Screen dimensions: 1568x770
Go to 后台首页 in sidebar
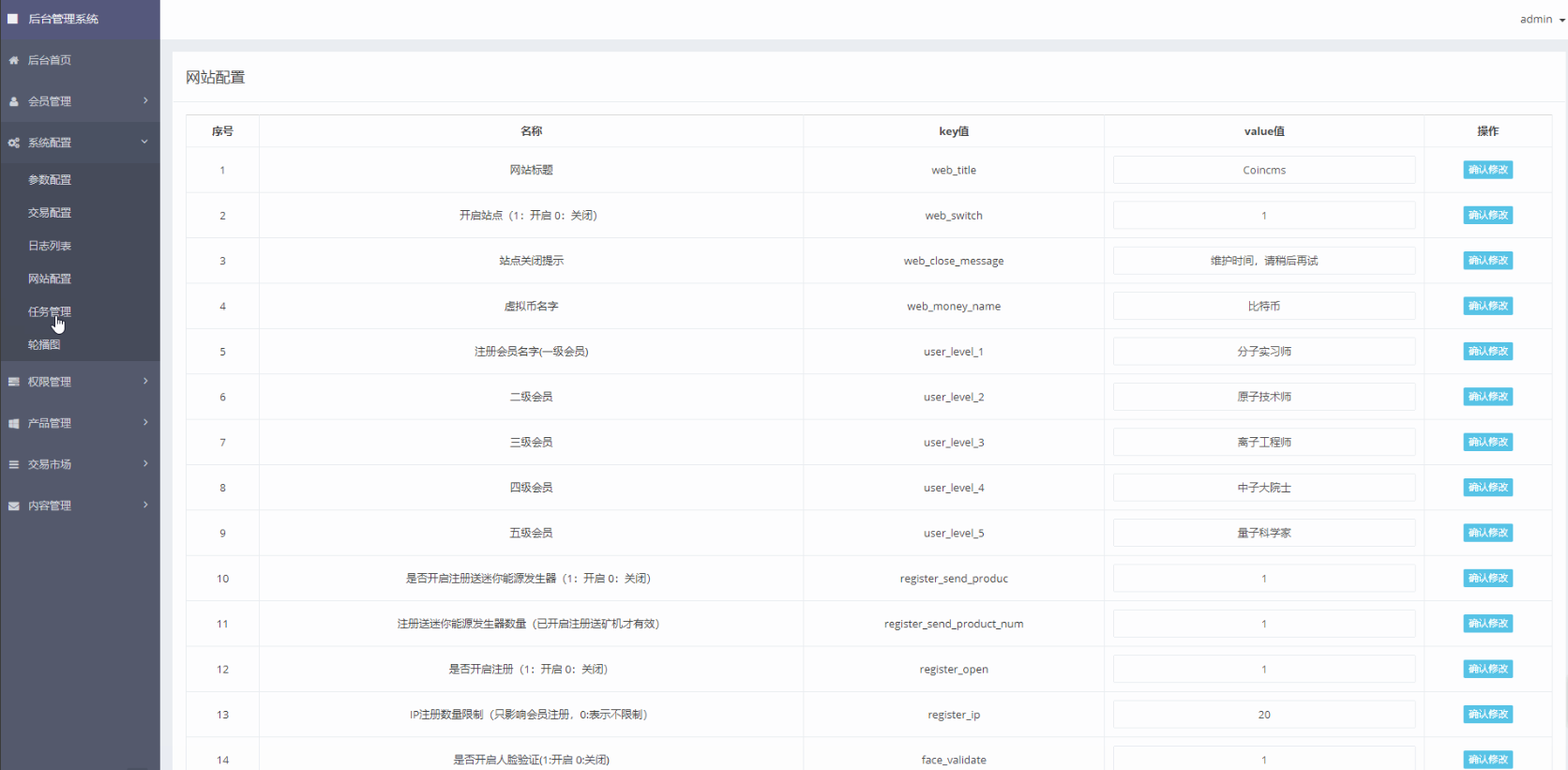[50, 60]
